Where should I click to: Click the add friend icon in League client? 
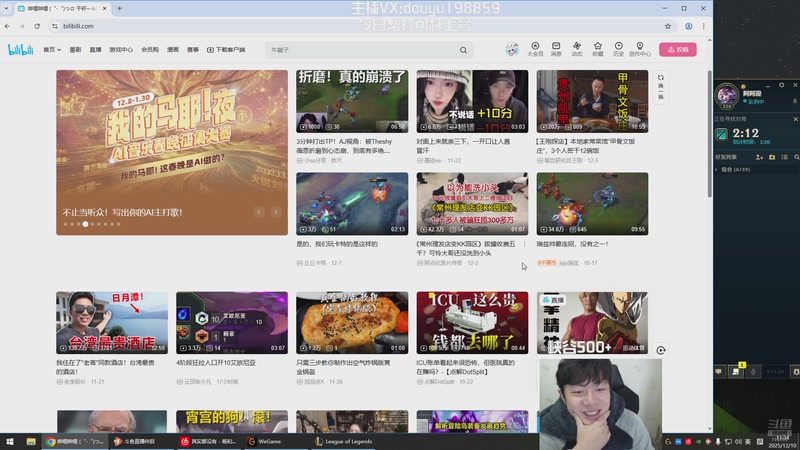(x=759, y=157)
